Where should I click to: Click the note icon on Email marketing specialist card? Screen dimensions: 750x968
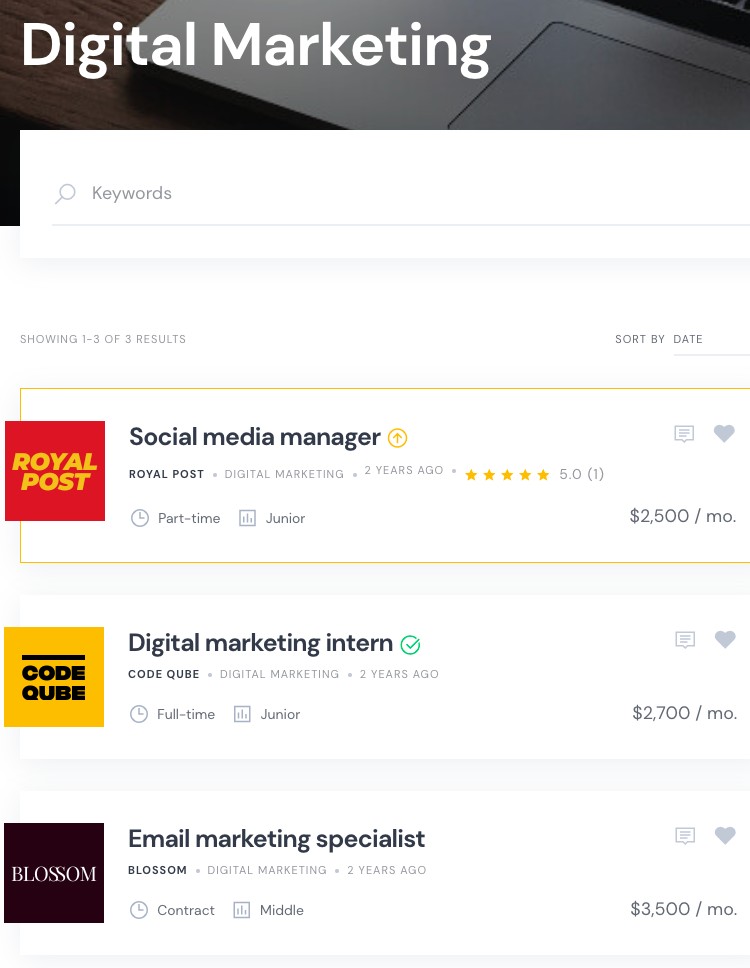coord(684,836)
